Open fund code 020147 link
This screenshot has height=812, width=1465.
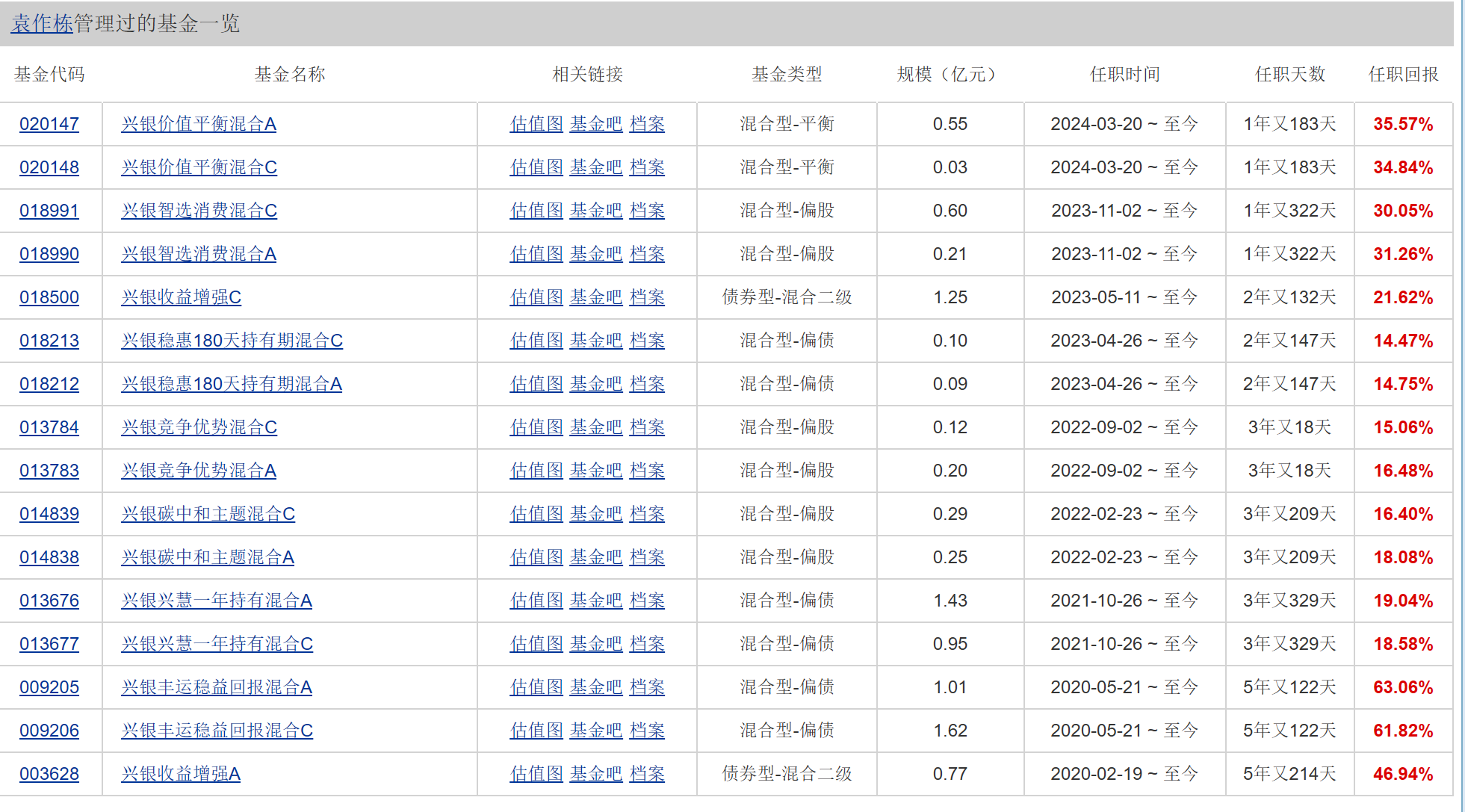point(49,124)
